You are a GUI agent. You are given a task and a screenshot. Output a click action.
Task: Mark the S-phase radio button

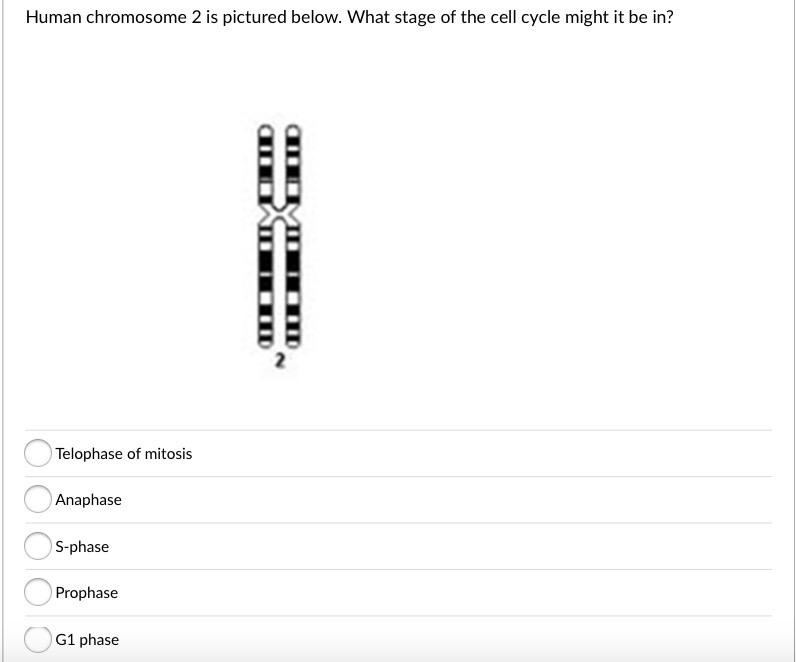click(38, 547)
